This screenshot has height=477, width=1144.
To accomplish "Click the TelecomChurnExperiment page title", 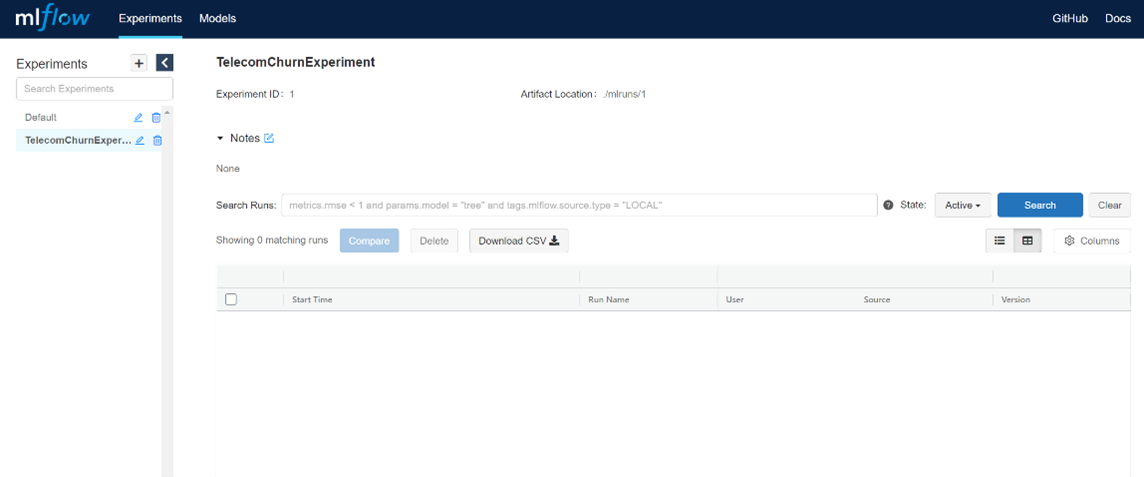I will pyautogui.click(x=295, y=63).
